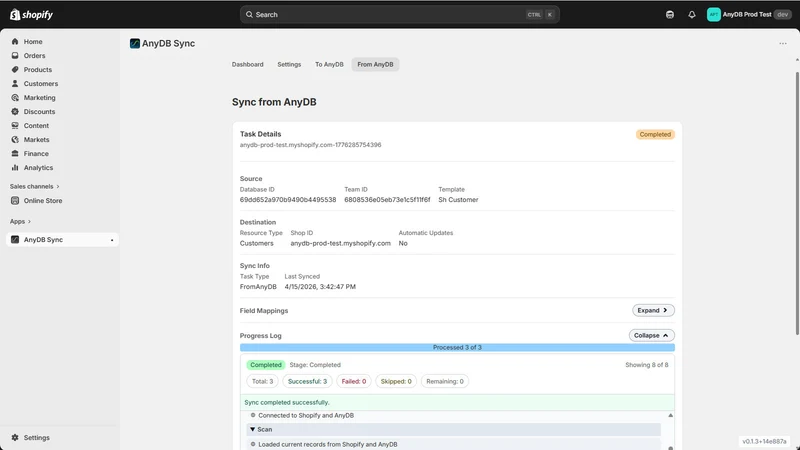Screen dimensions: 800x450
Task: Click the log panel scroll-up arrow
Action: pyautogui.click(x=670, y=415)
